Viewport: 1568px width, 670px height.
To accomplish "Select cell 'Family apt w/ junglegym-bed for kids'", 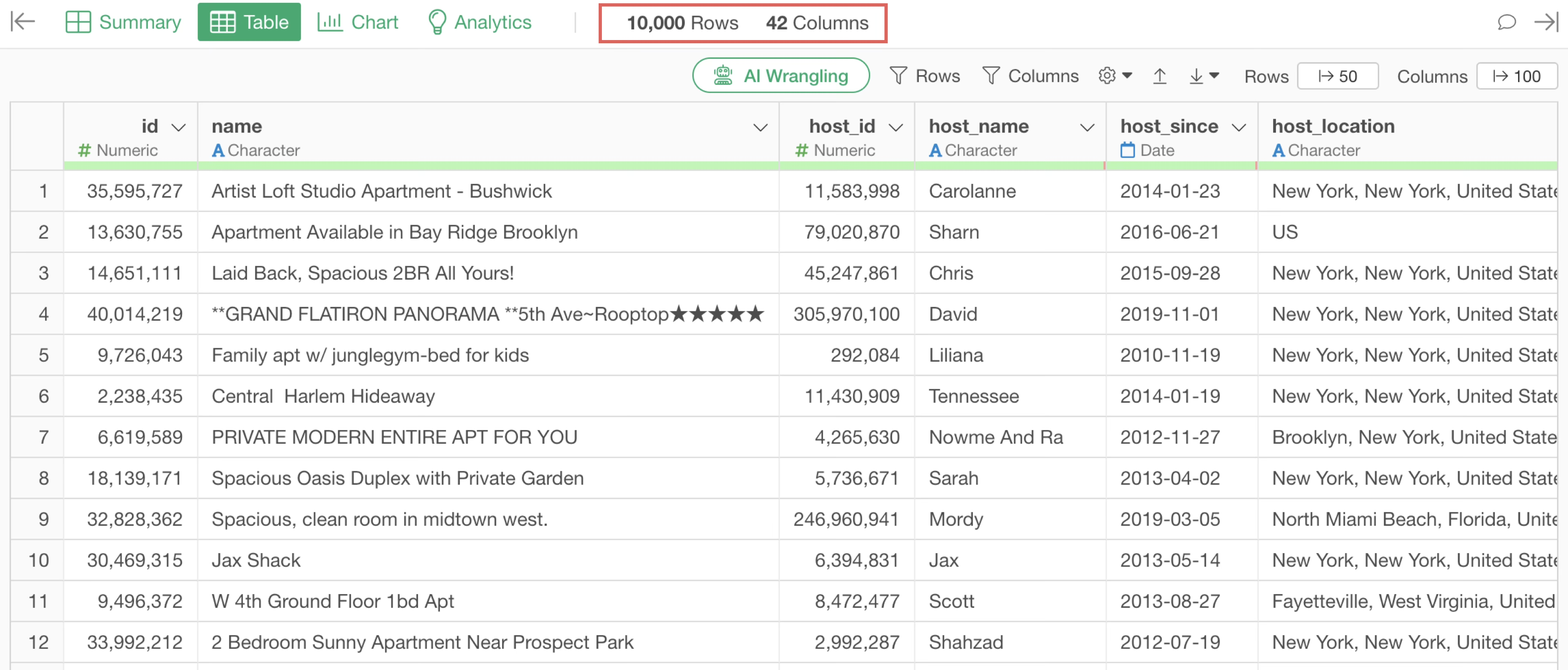I will 488,355.
